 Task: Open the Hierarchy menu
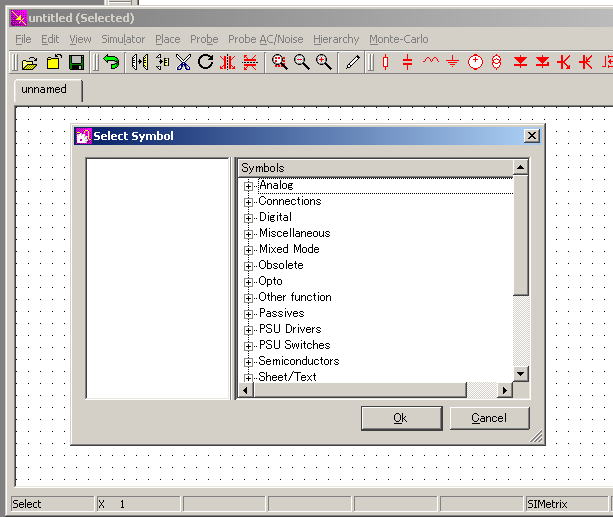(x=336, y=39)
